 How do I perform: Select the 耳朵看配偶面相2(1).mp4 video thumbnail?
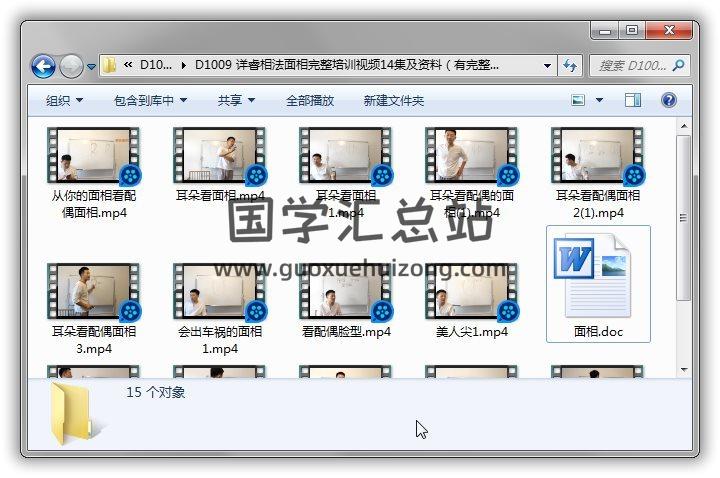coord(598,156)
